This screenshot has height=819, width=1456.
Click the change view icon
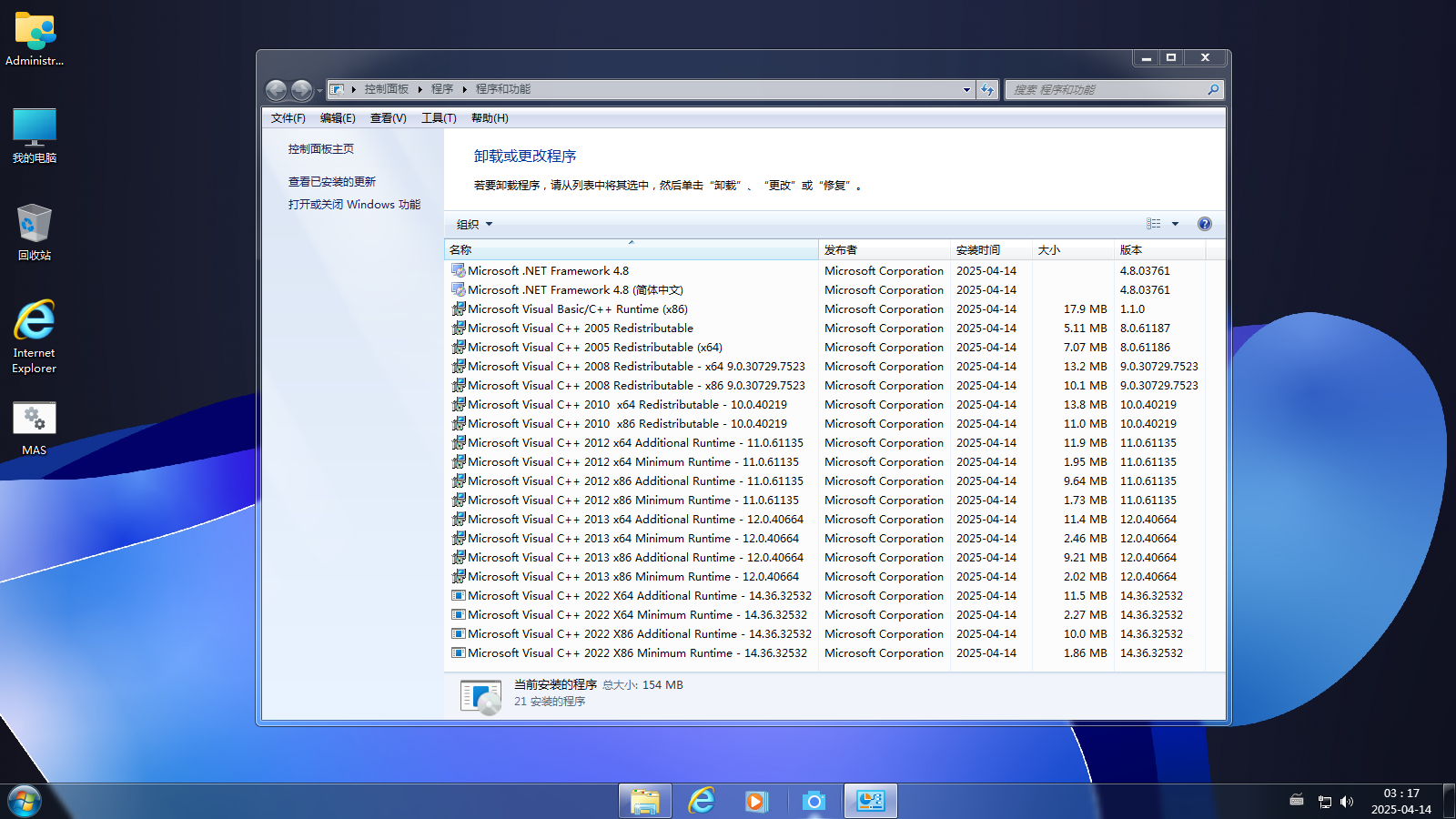1154,224
